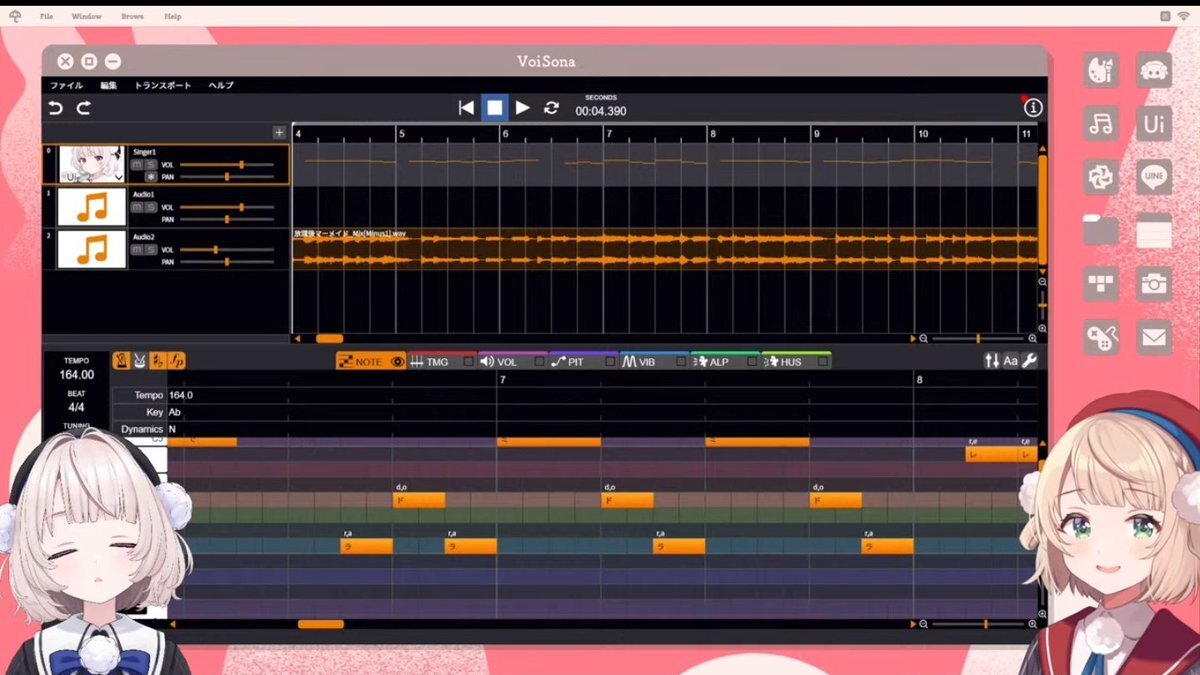Mute the Audio1 track
This screenshot has width=1200, height=675.
click(138, 207)
